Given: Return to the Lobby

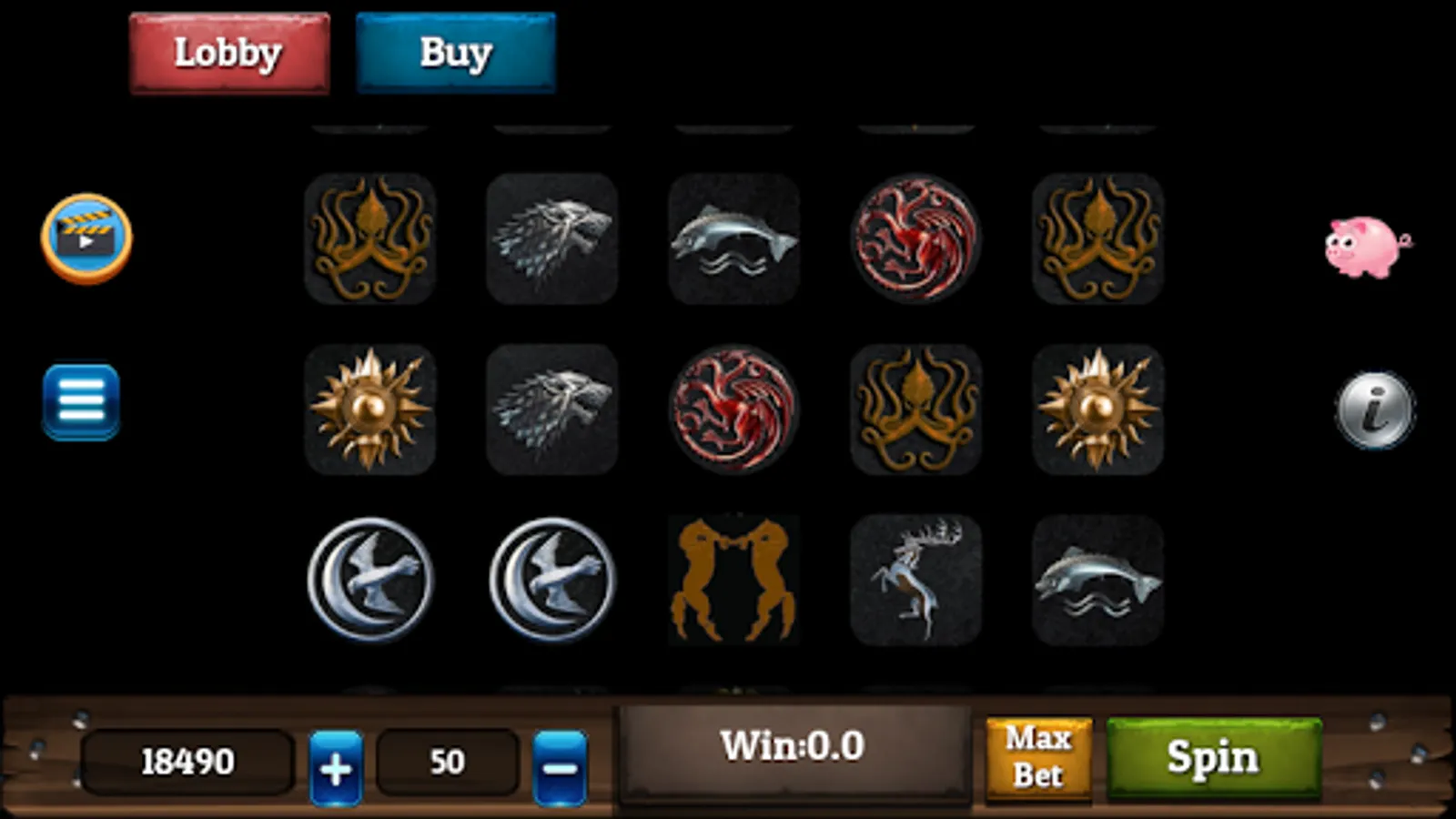Looking at the screenshot, I should [229, 53].
